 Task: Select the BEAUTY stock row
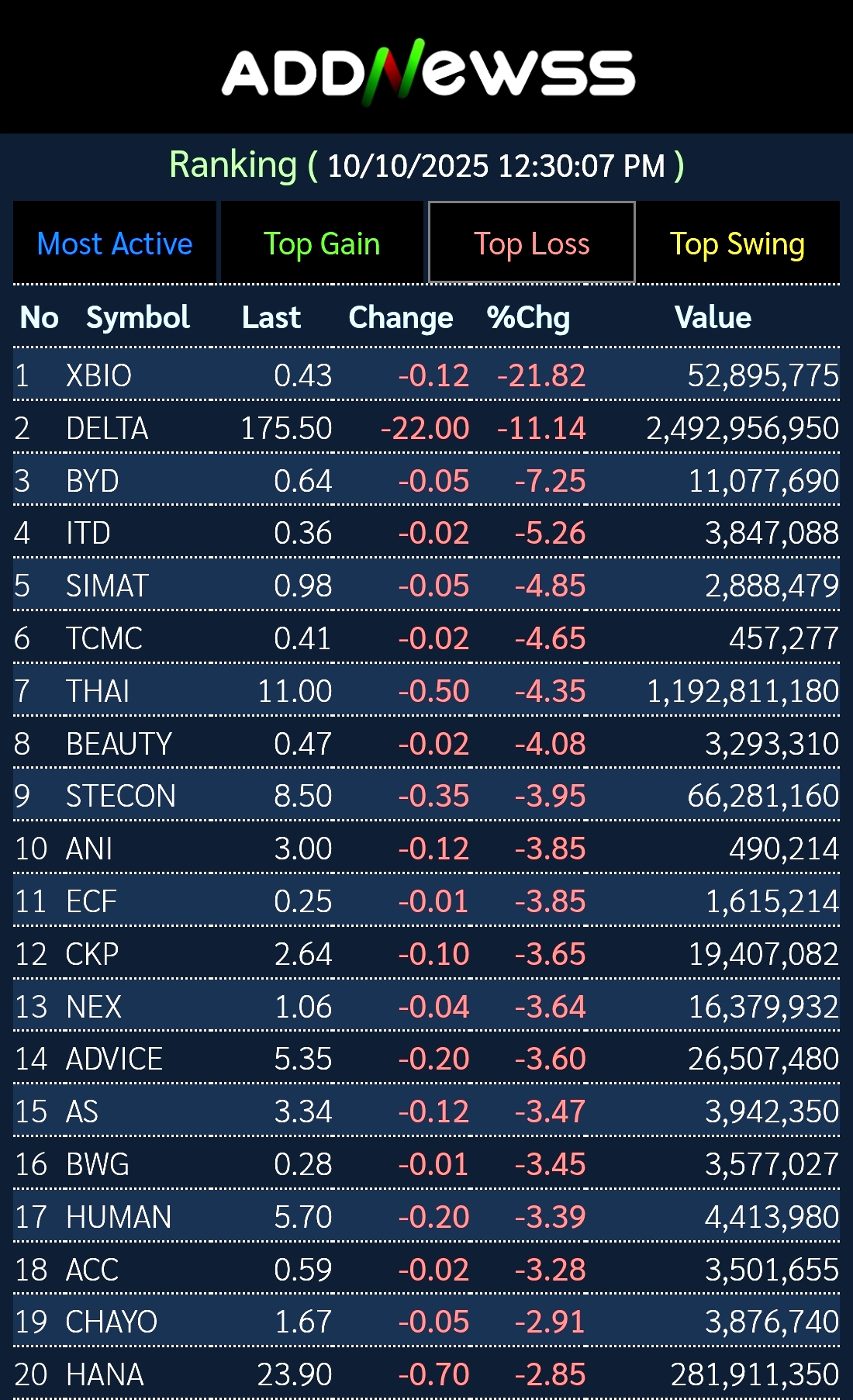pos(119,744)
